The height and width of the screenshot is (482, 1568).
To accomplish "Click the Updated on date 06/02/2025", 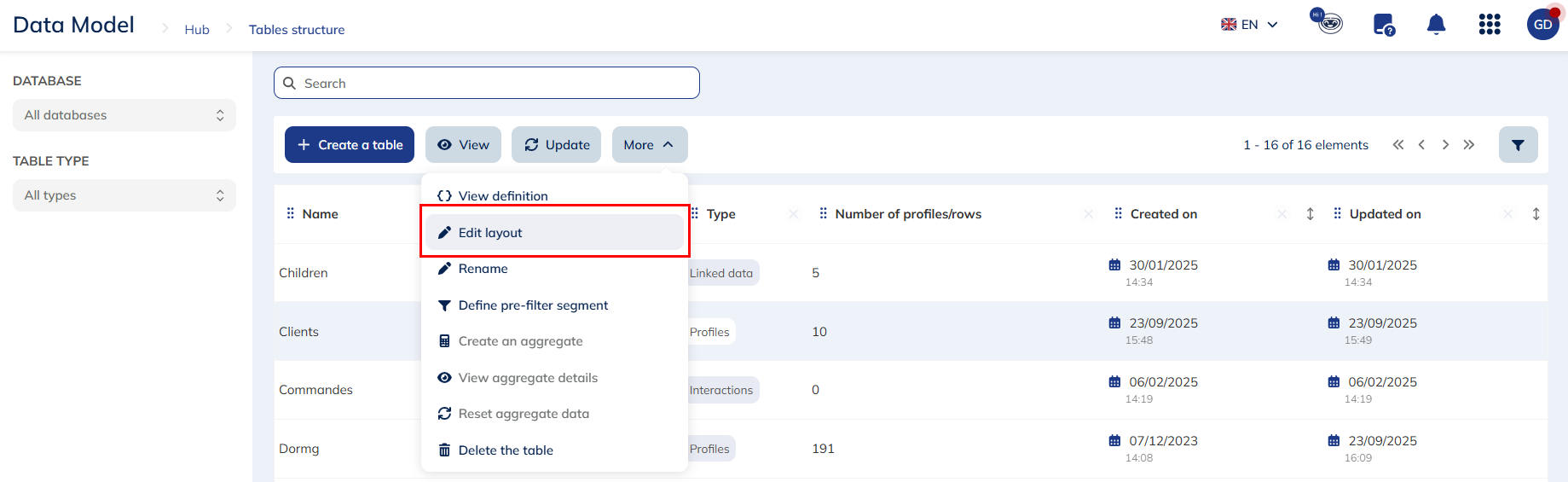I will pos(1382,382).
